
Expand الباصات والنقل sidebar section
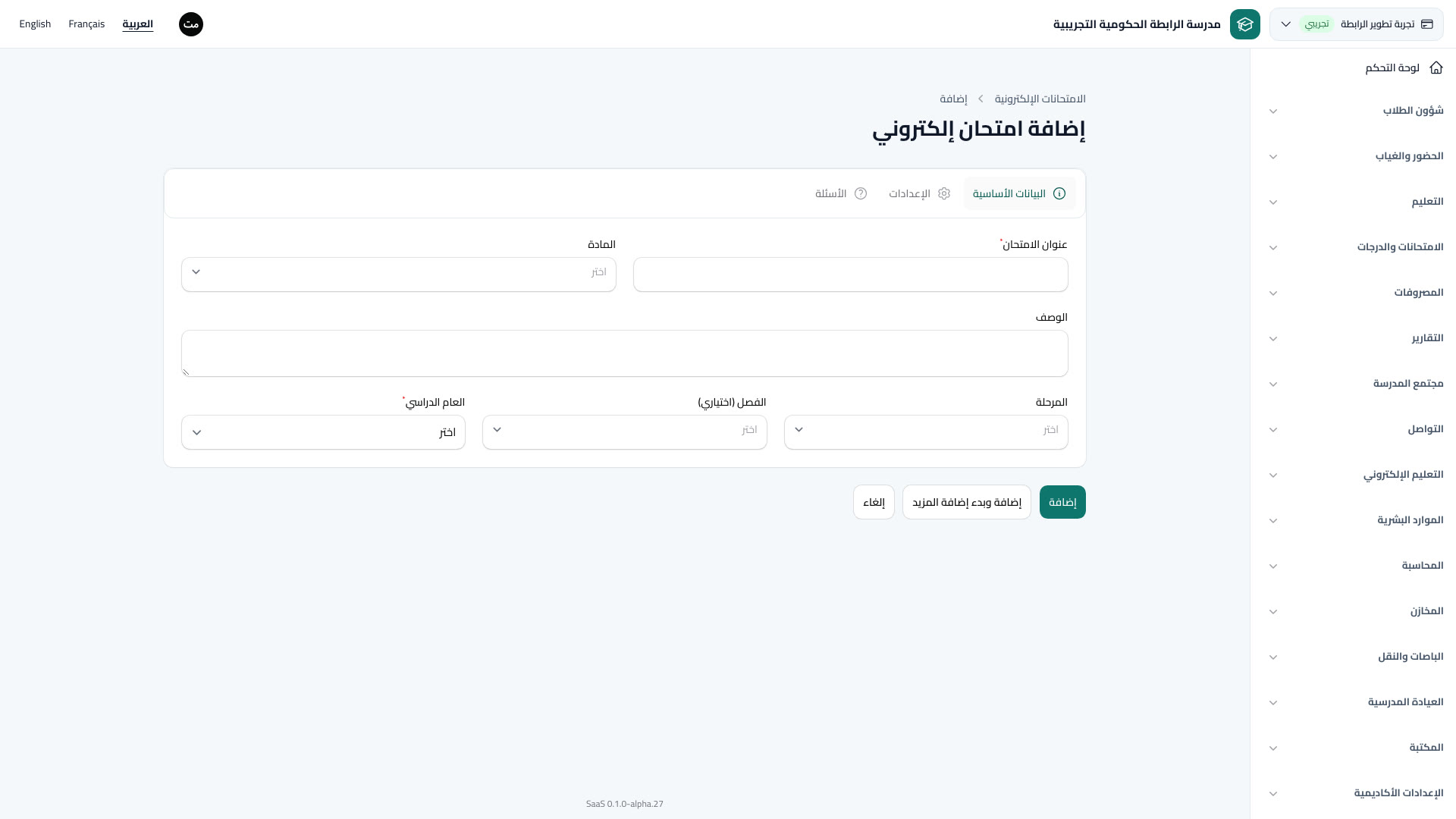[x=1356, y=657]
